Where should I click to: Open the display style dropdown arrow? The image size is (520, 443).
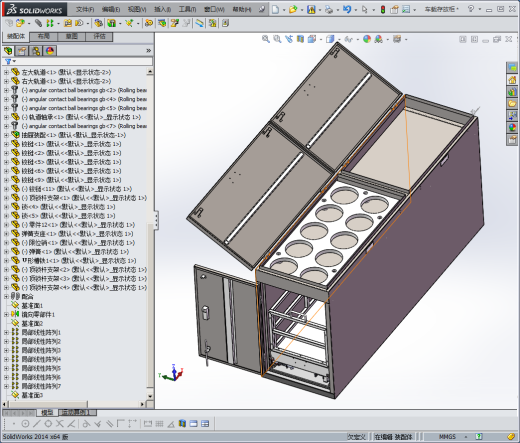pyautogui.click(x=339, y=40)
